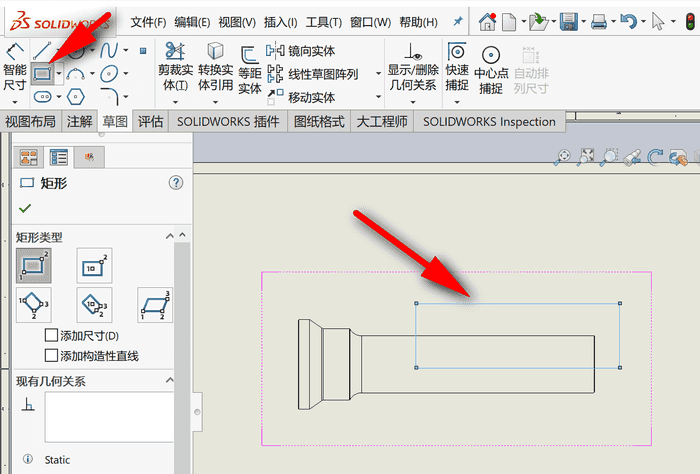The height and width of the screenshot is (474, 700).
Task: Open the rectangle tool dropdown arrow
Action: coord(59,74)
